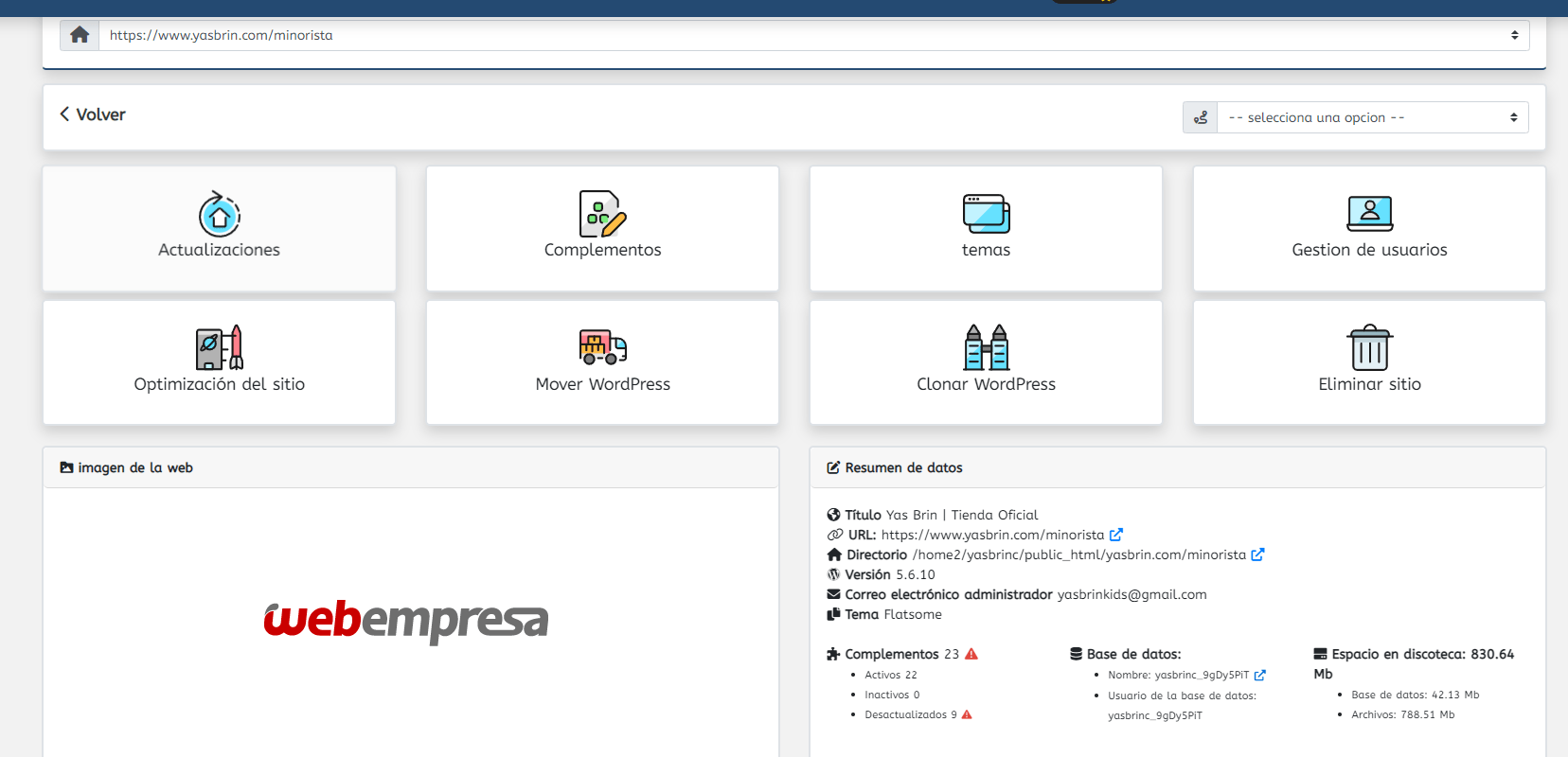Click the house icon next to Directorio
The image size is (1568, 757).
pos(834,555)
